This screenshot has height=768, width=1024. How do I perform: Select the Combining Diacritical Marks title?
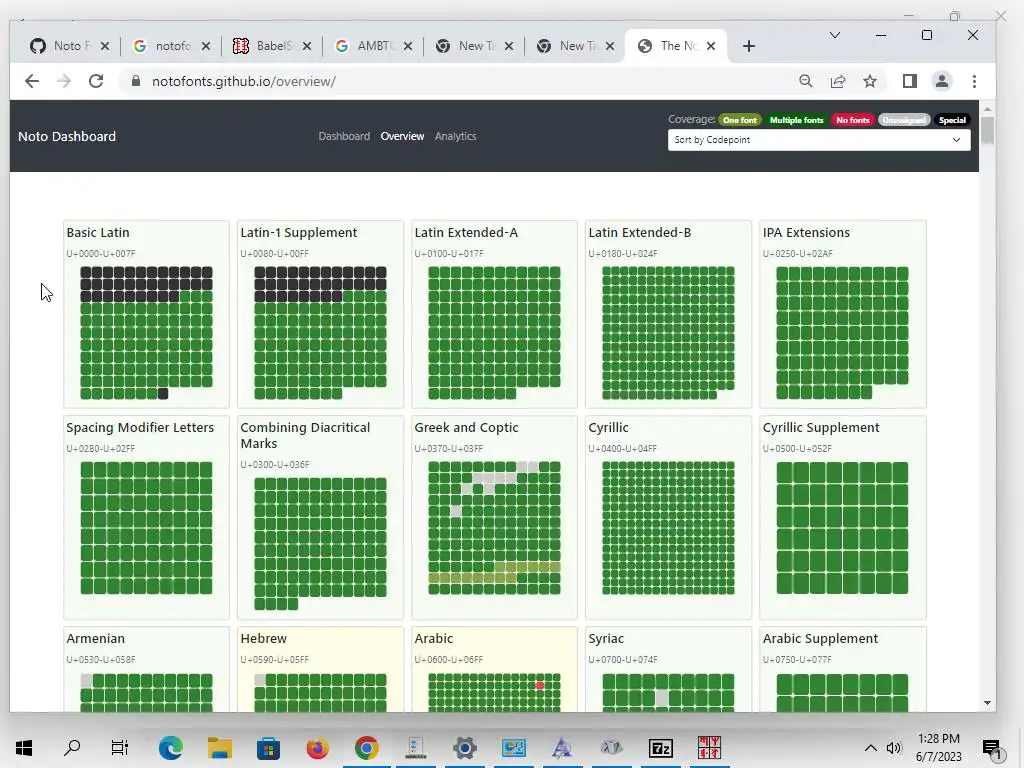[x=305, y=435]
